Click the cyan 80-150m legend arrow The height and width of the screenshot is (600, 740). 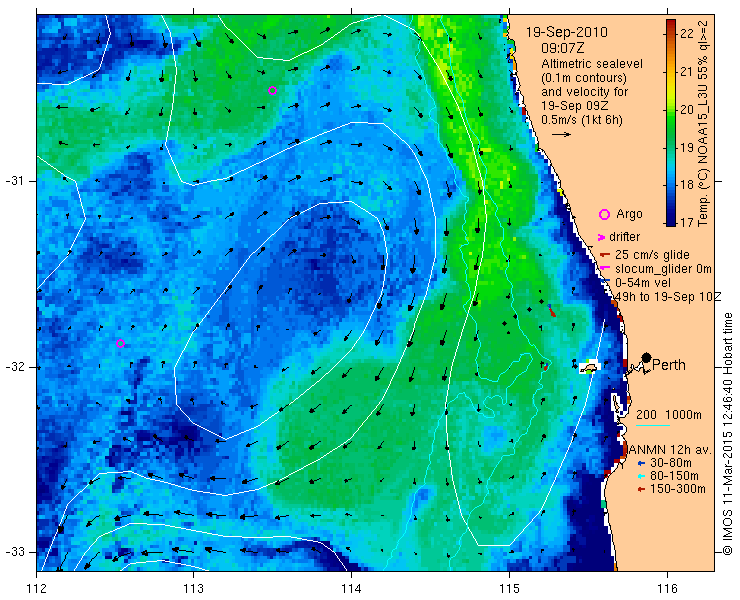[641, 476]
